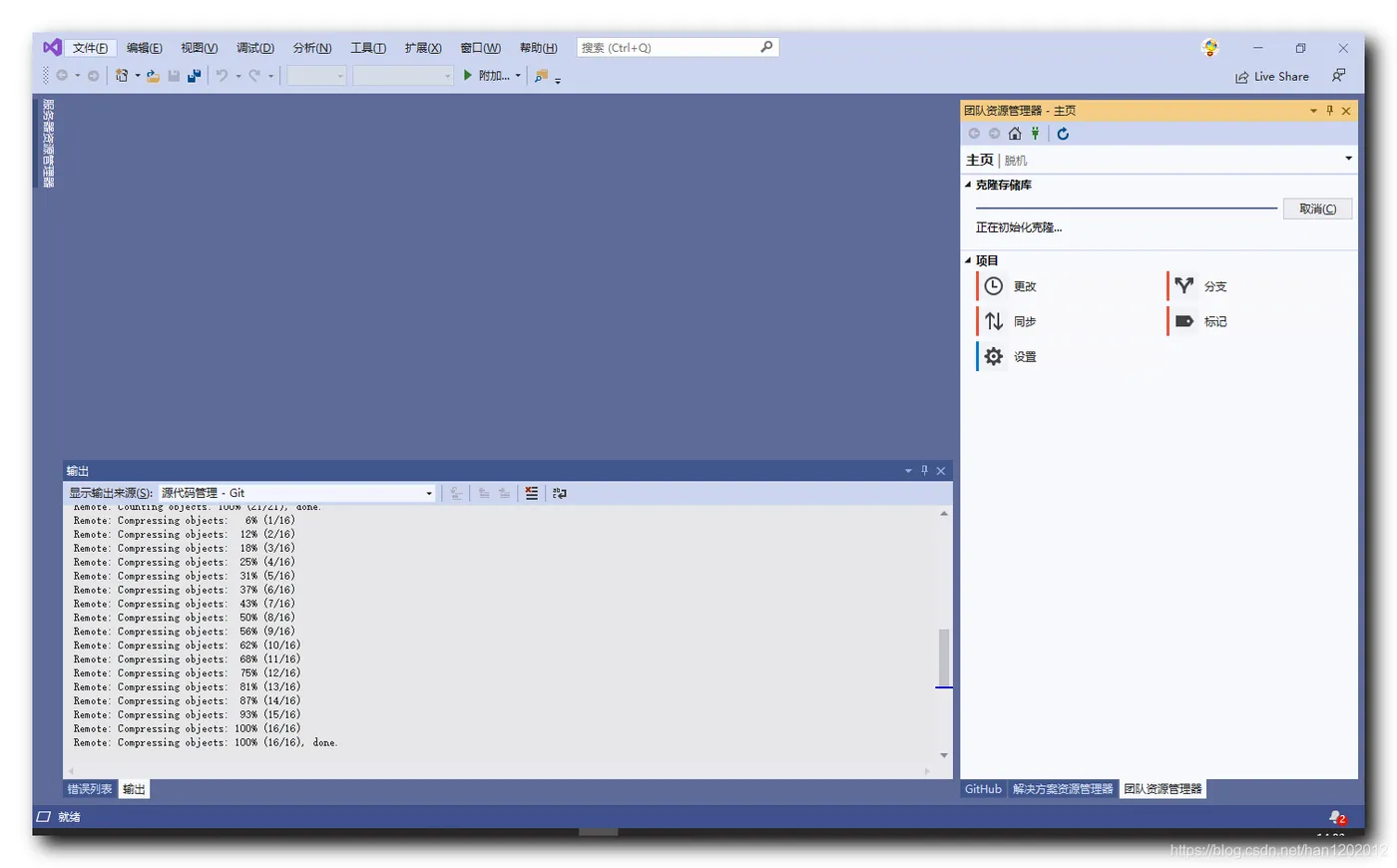
Task: Click the find in files toolbar icon
Action: pyautogui.click(x=541, y=76)
